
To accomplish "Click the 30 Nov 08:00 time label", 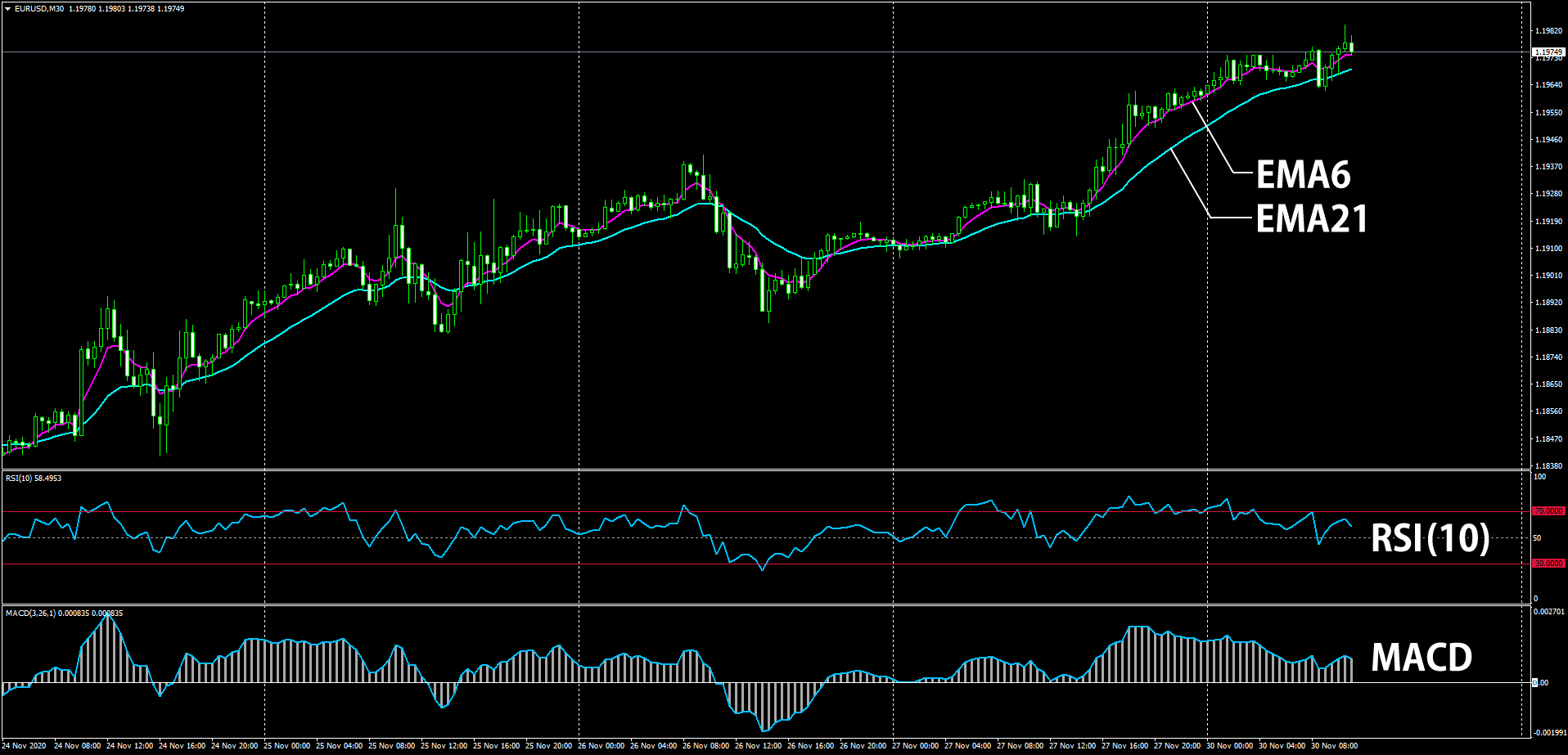I will click(x=1334, y=745).
